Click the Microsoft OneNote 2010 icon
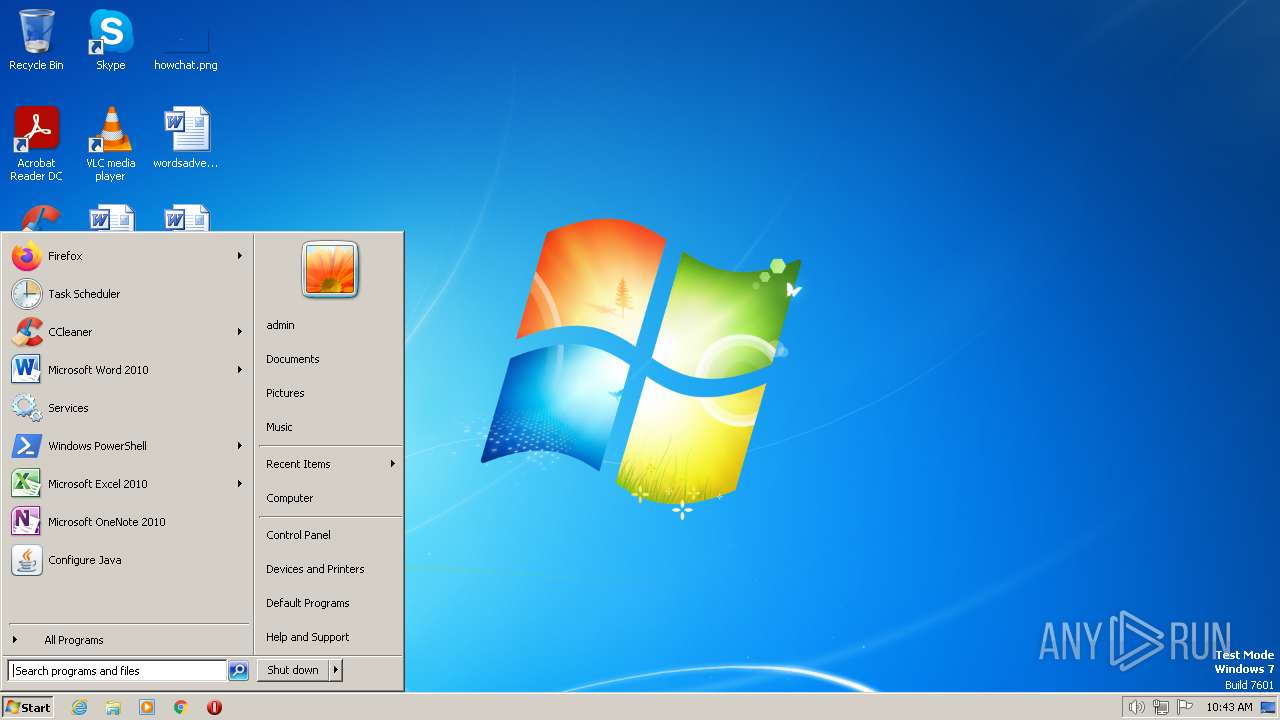The height and width of the screenshot is (720, 1280). coord(27,522)
